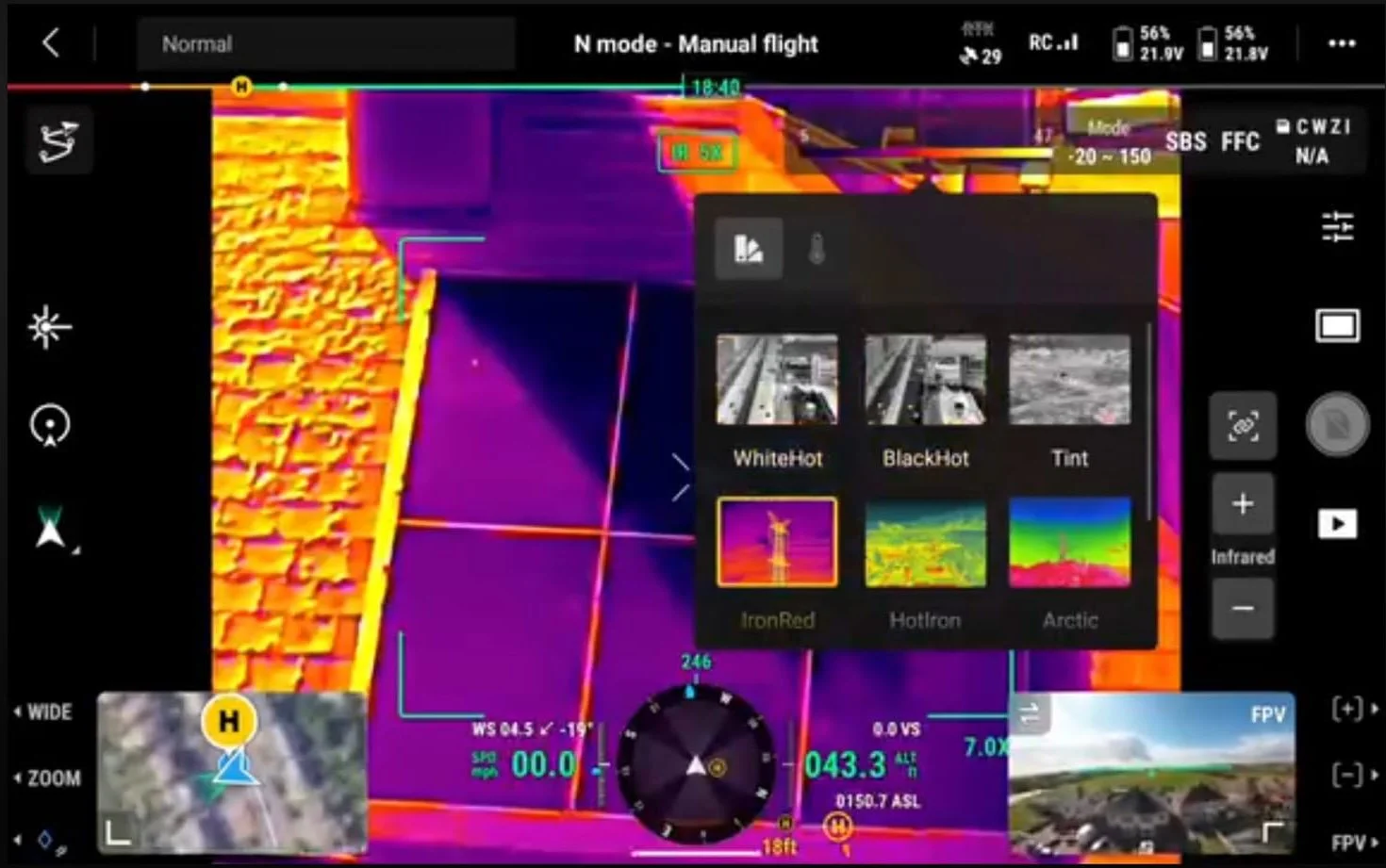The image size is (1386, 868).
Task: Open the CWZI storage settings
Action: pyautogui.click(x=1313, y=141)
